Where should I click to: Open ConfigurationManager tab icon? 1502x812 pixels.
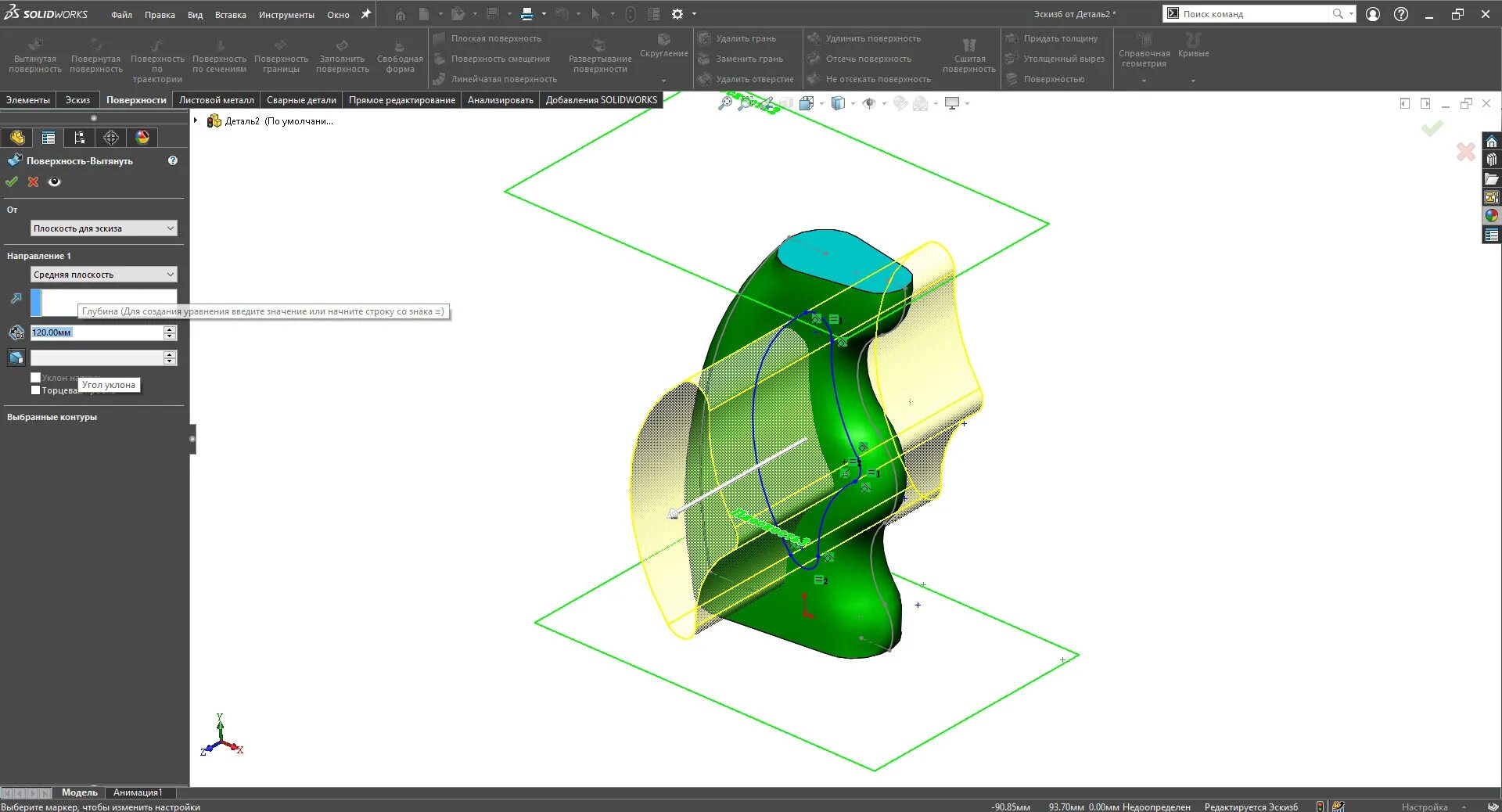click(80, 138)
